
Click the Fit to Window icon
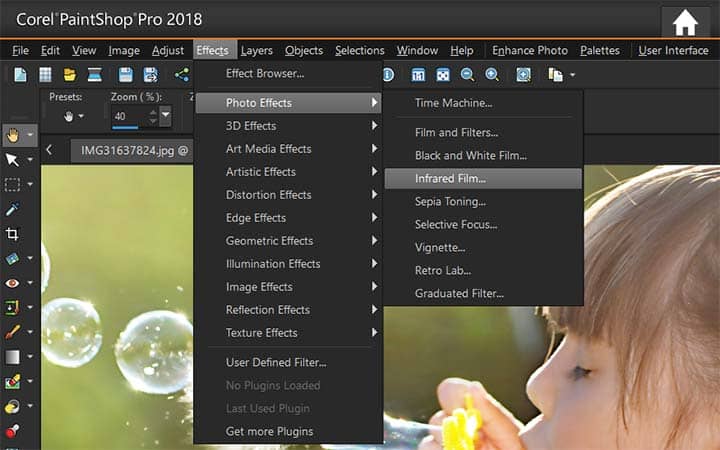coord(443,74)
